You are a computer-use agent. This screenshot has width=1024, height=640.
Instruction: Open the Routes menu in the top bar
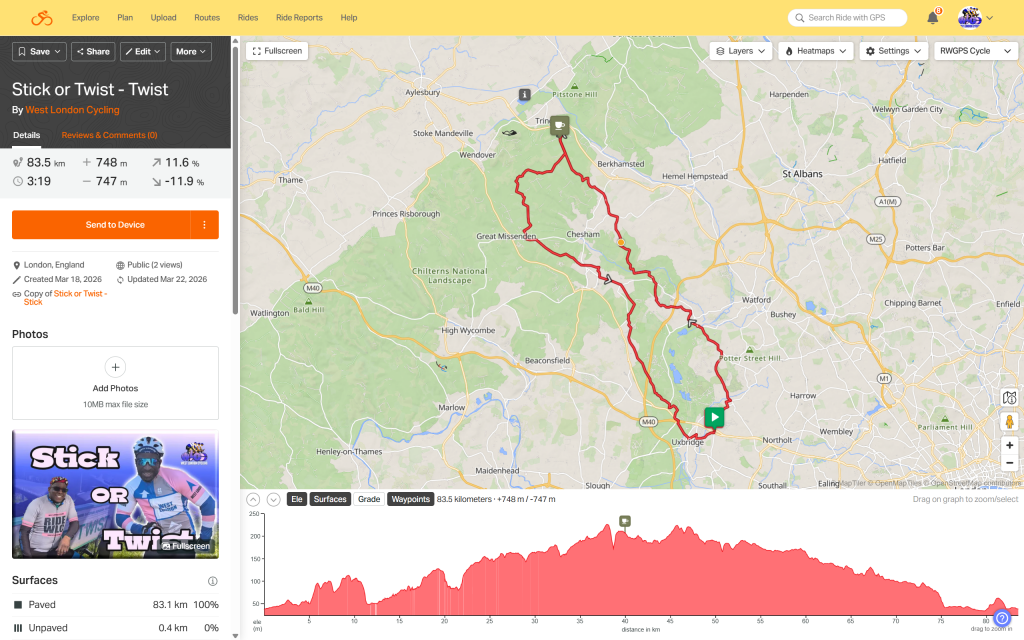click(x=207, y=18)
